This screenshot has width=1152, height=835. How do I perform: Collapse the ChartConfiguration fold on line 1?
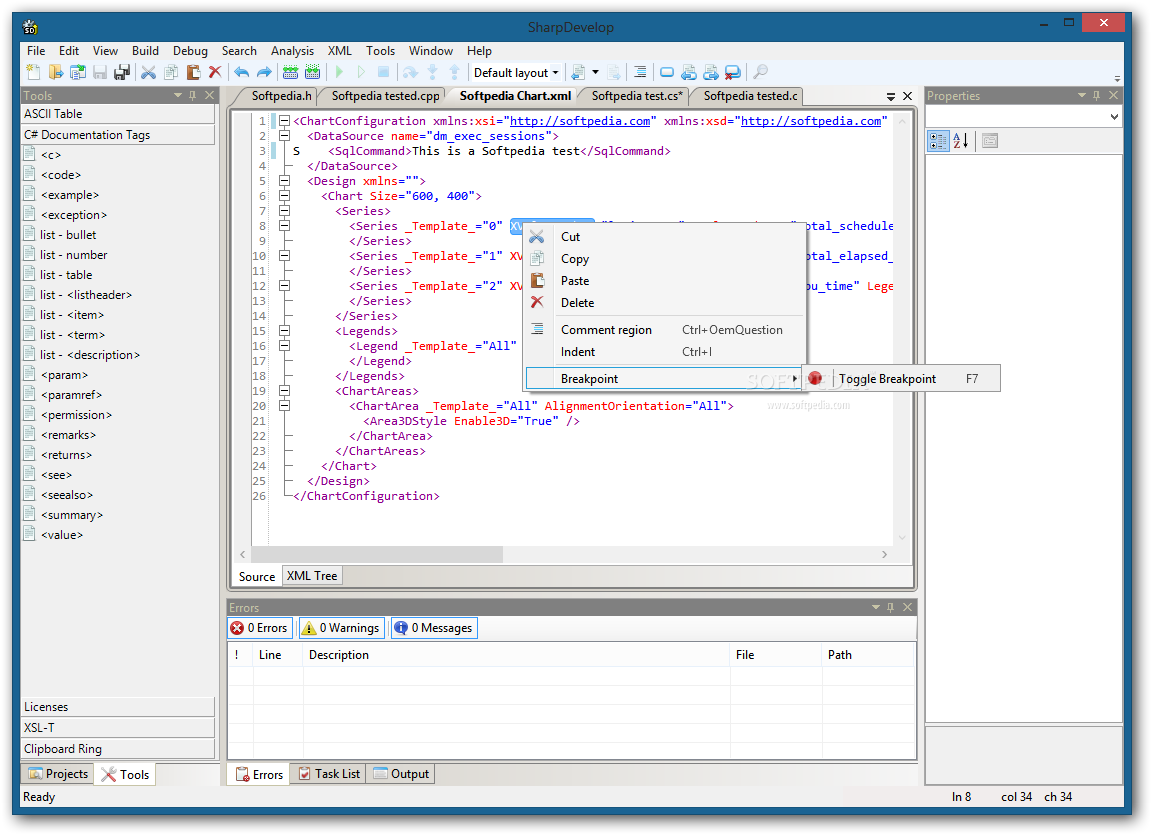284,121
